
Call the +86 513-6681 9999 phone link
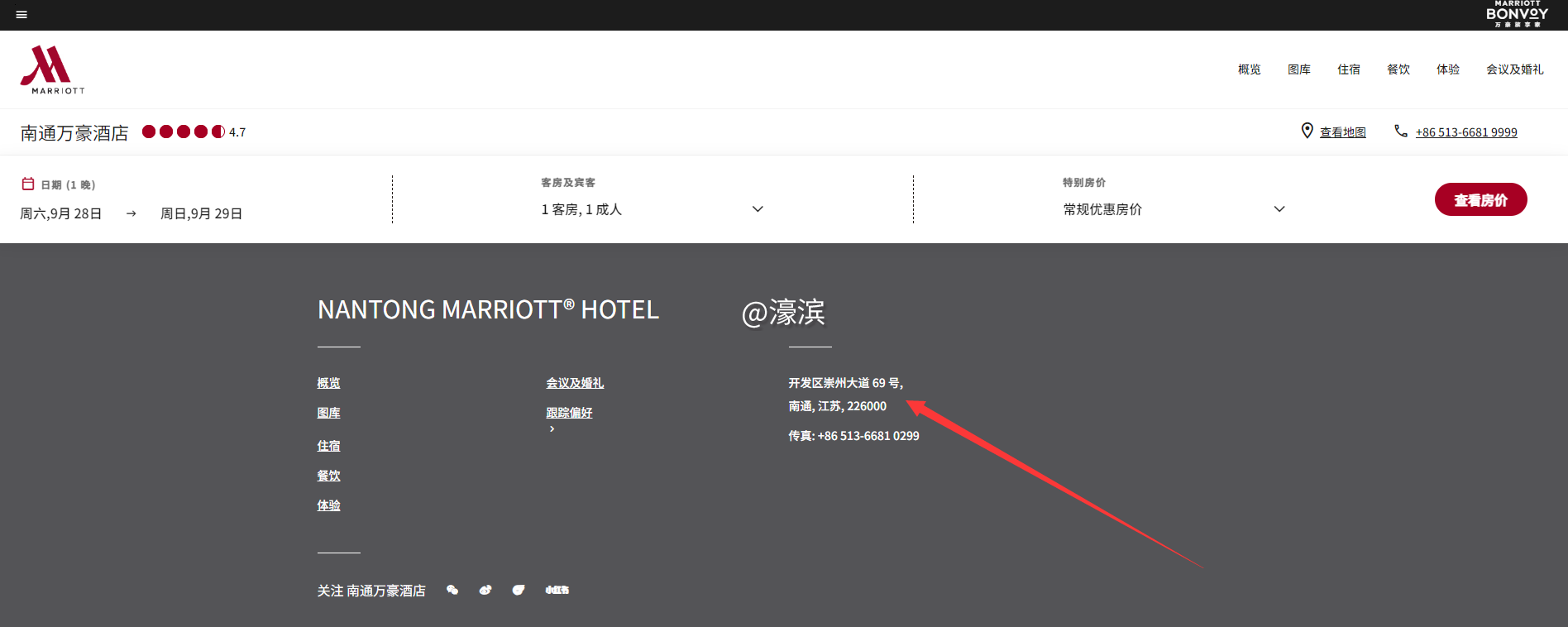pyautogui.click(x=1466, y=132)
